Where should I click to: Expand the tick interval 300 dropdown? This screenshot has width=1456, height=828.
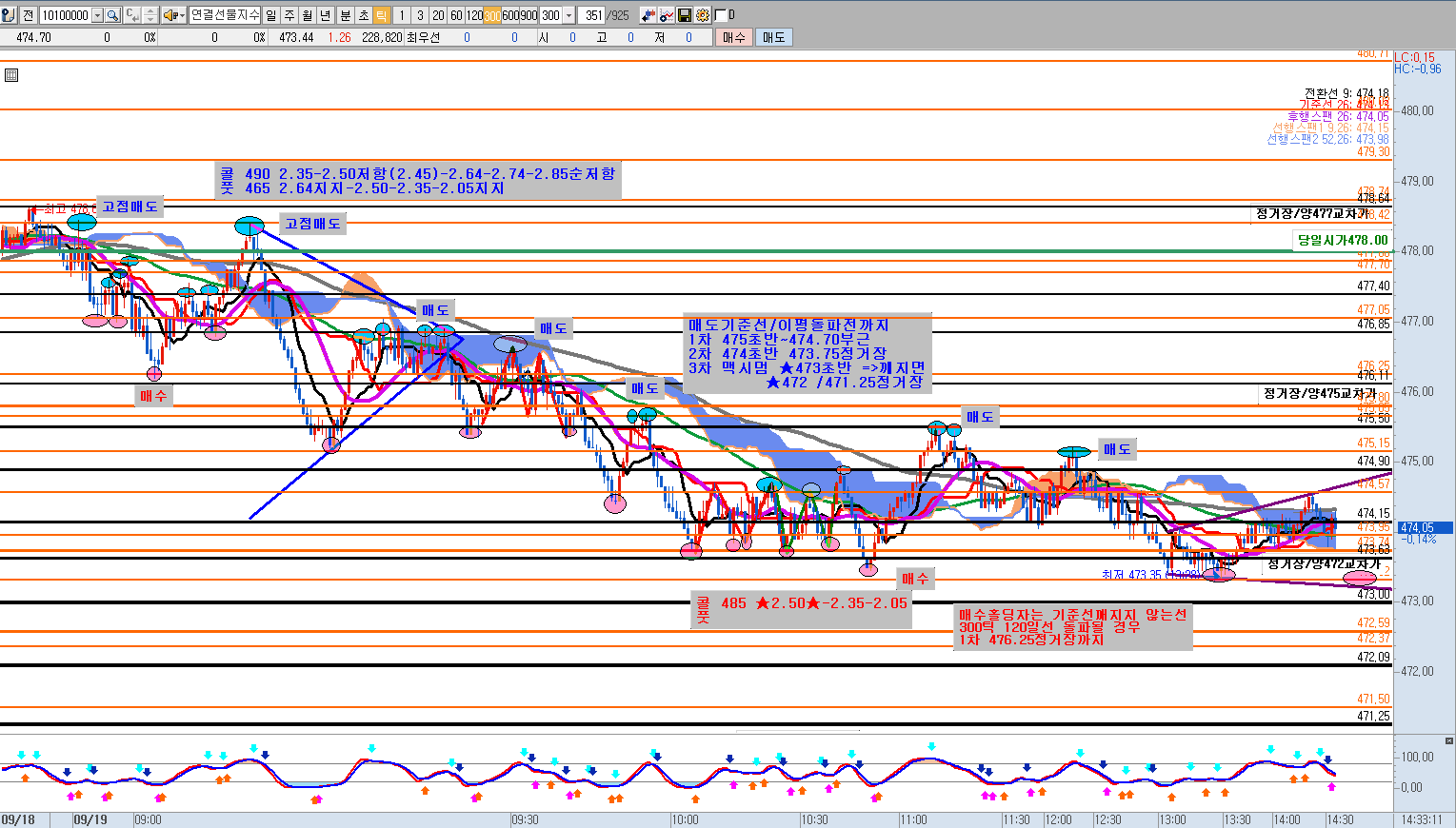[569, 15]
